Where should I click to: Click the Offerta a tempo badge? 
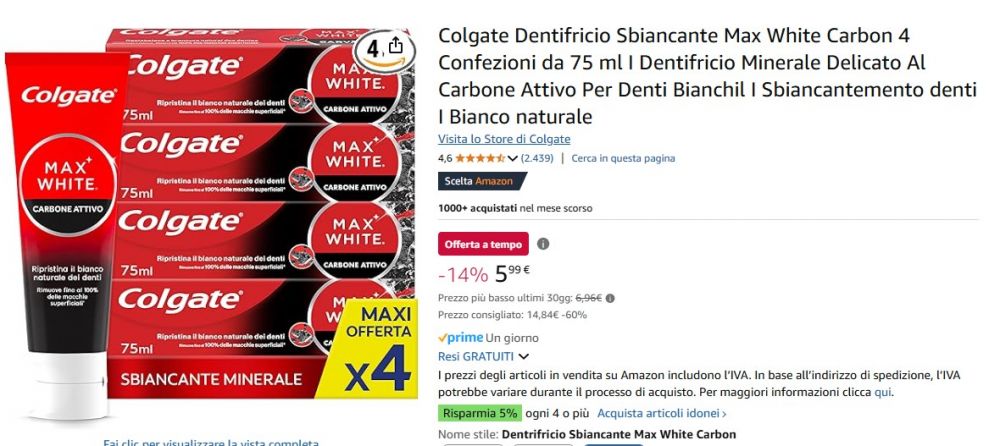(483, 244)
